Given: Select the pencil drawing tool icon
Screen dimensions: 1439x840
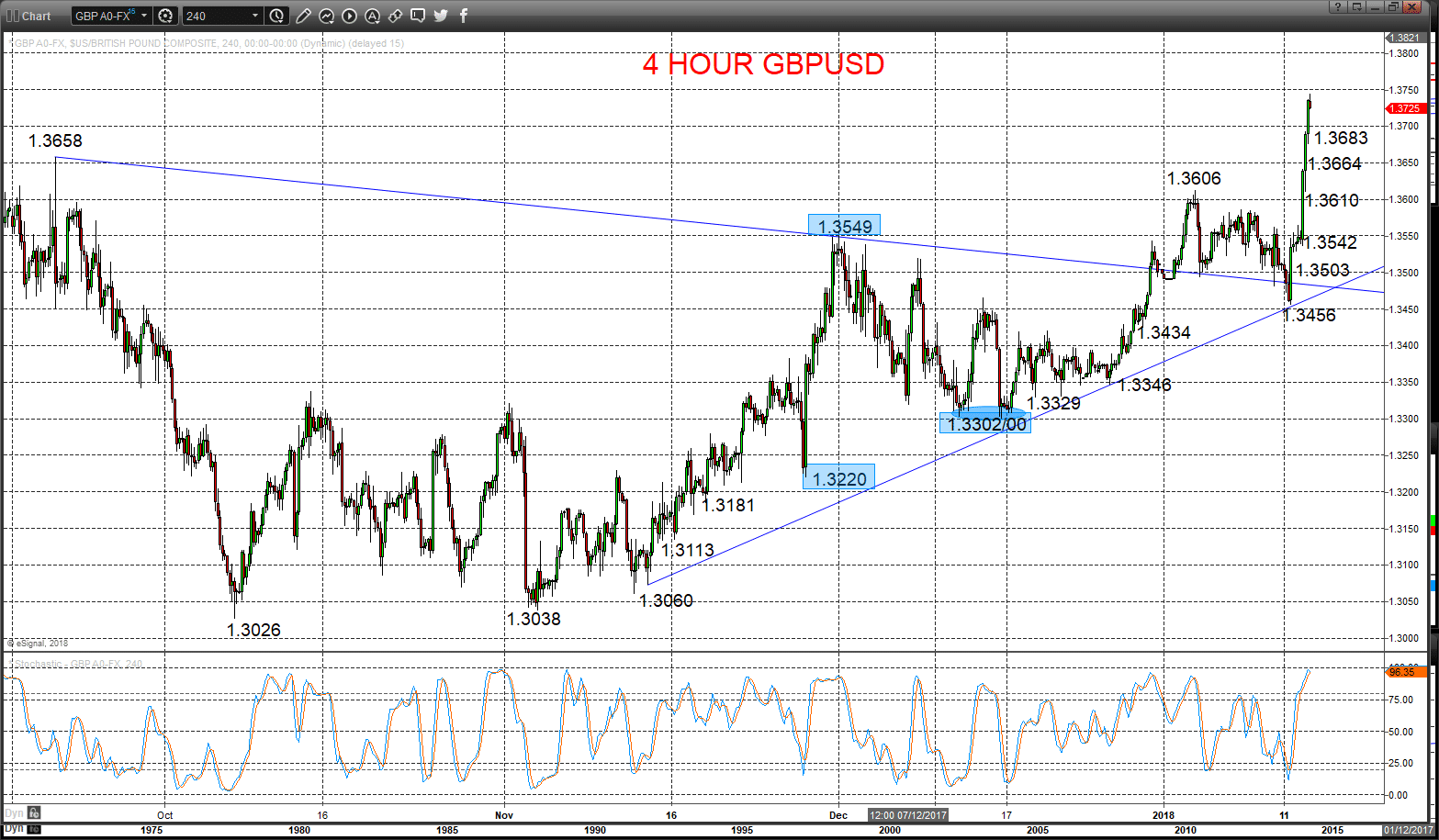Looking at the screenshot, I should (304, 16).
